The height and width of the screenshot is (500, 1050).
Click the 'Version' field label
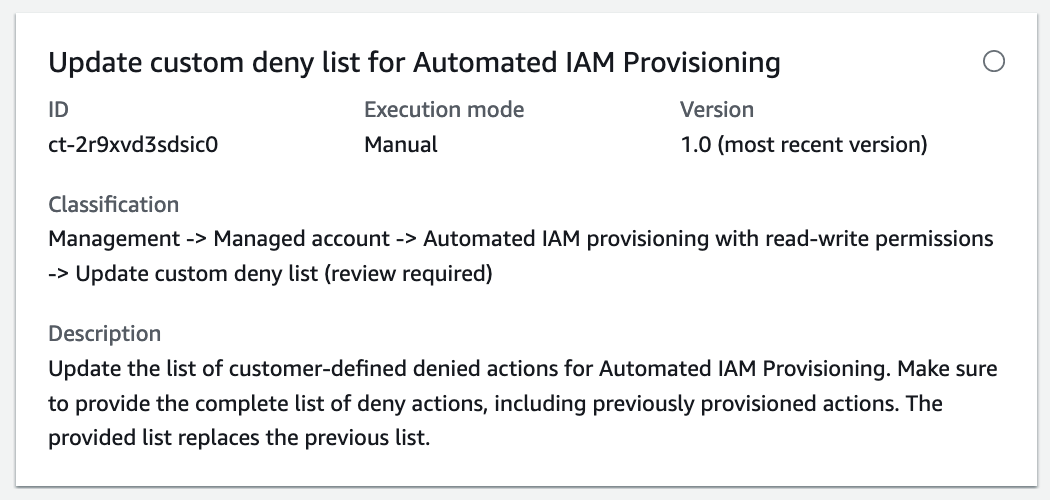pos(716,110)
